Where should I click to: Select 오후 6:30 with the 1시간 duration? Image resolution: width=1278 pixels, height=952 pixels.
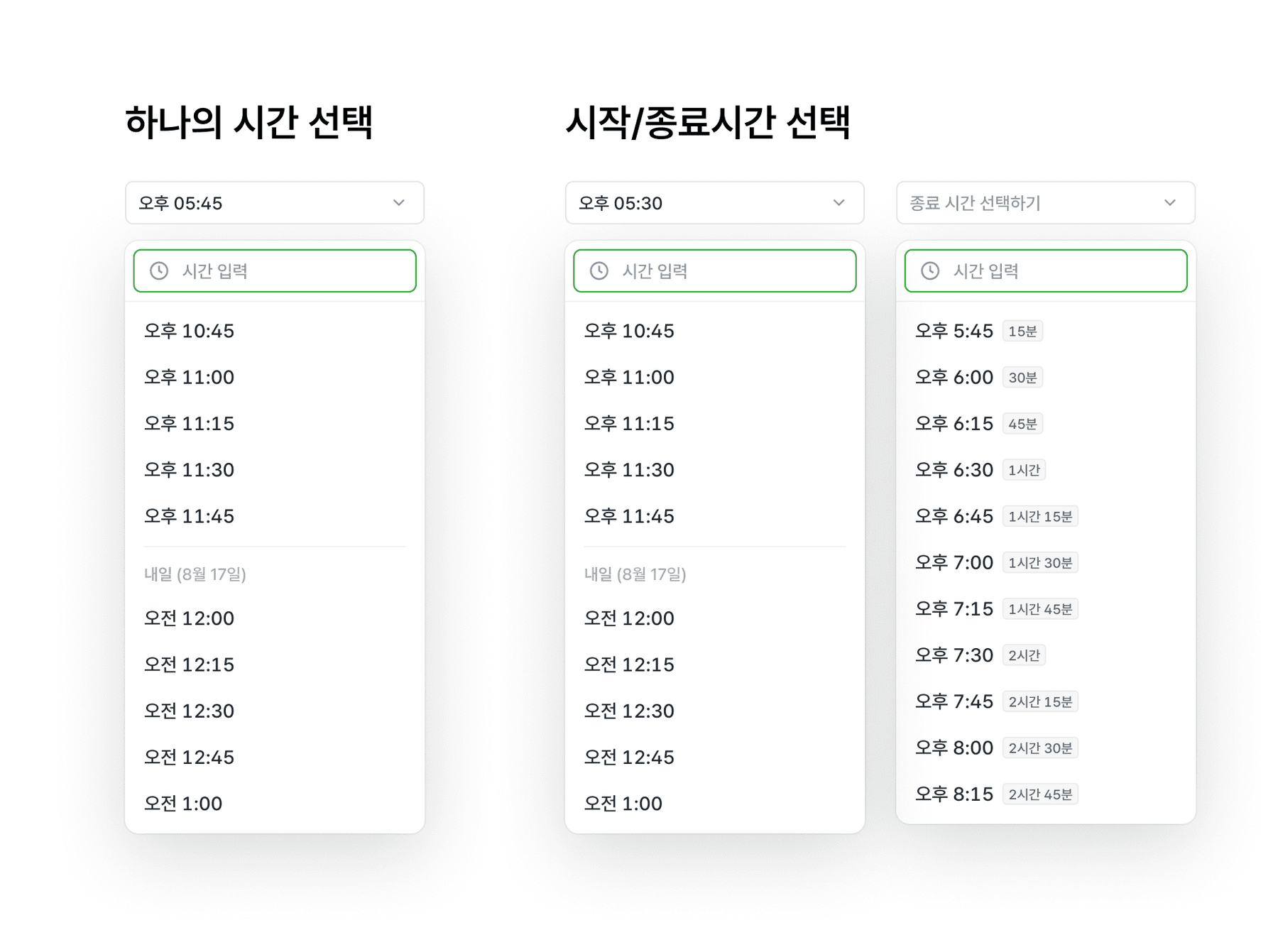click(954, 469)
